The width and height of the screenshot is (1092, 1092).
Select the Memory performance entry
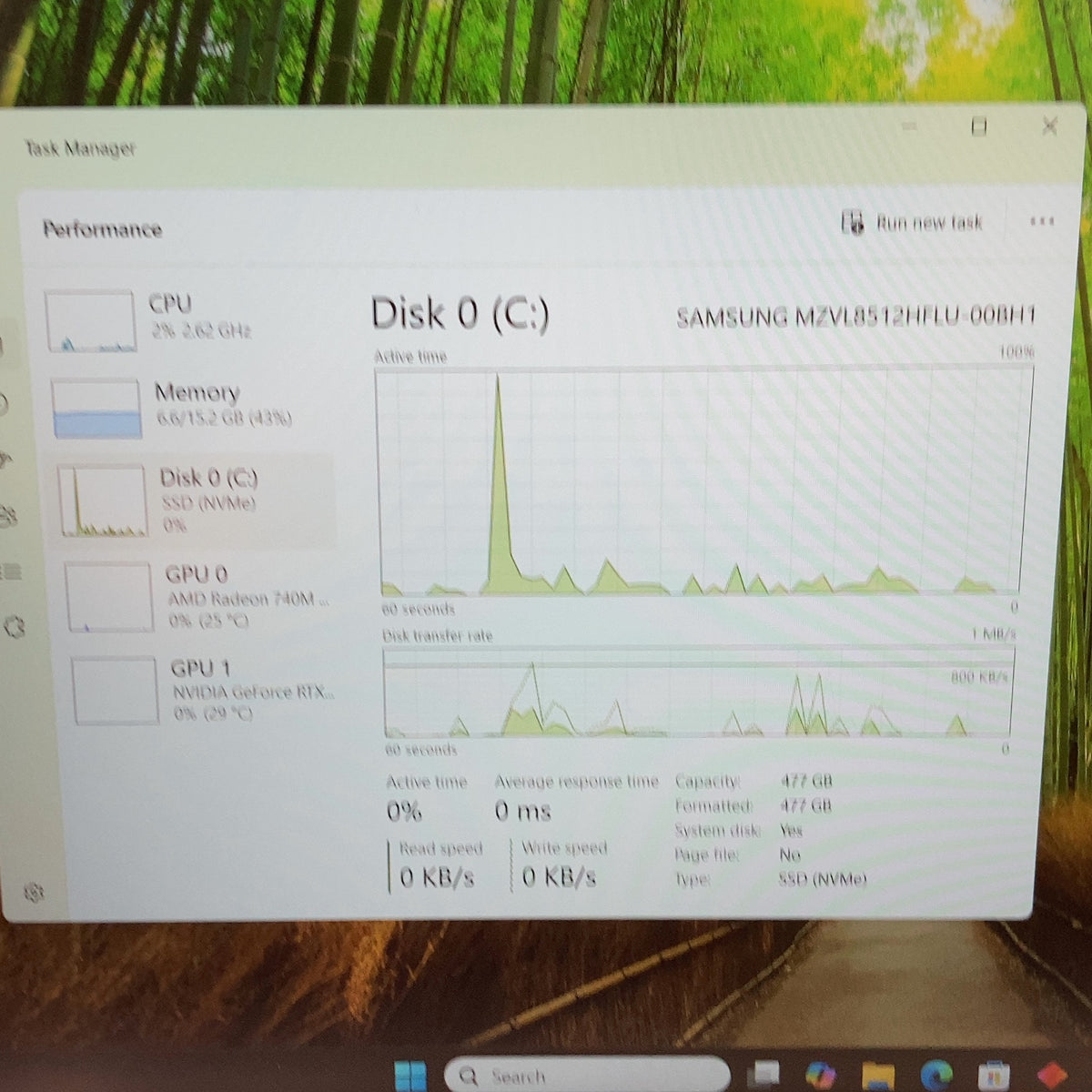point(188,407)
